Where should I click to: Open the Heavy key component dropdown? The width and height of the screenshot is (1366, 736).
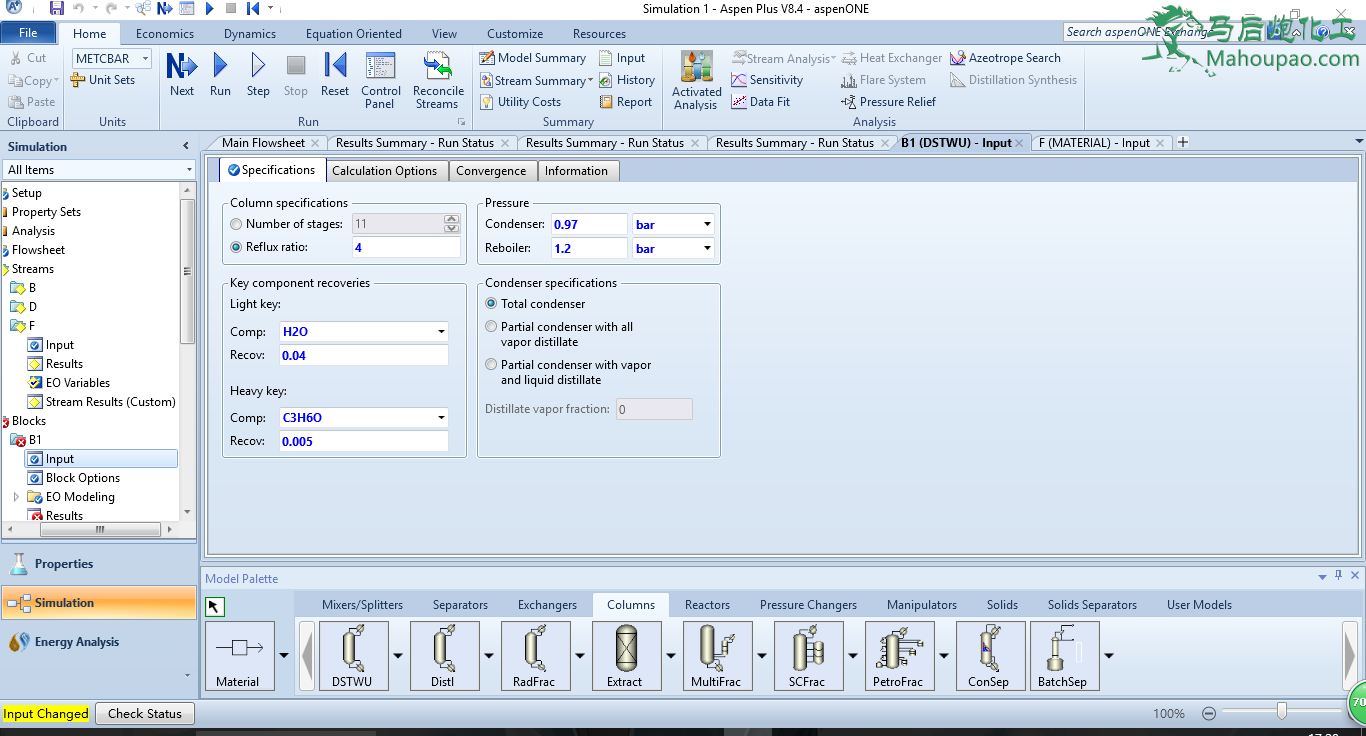tap(441, 418)
